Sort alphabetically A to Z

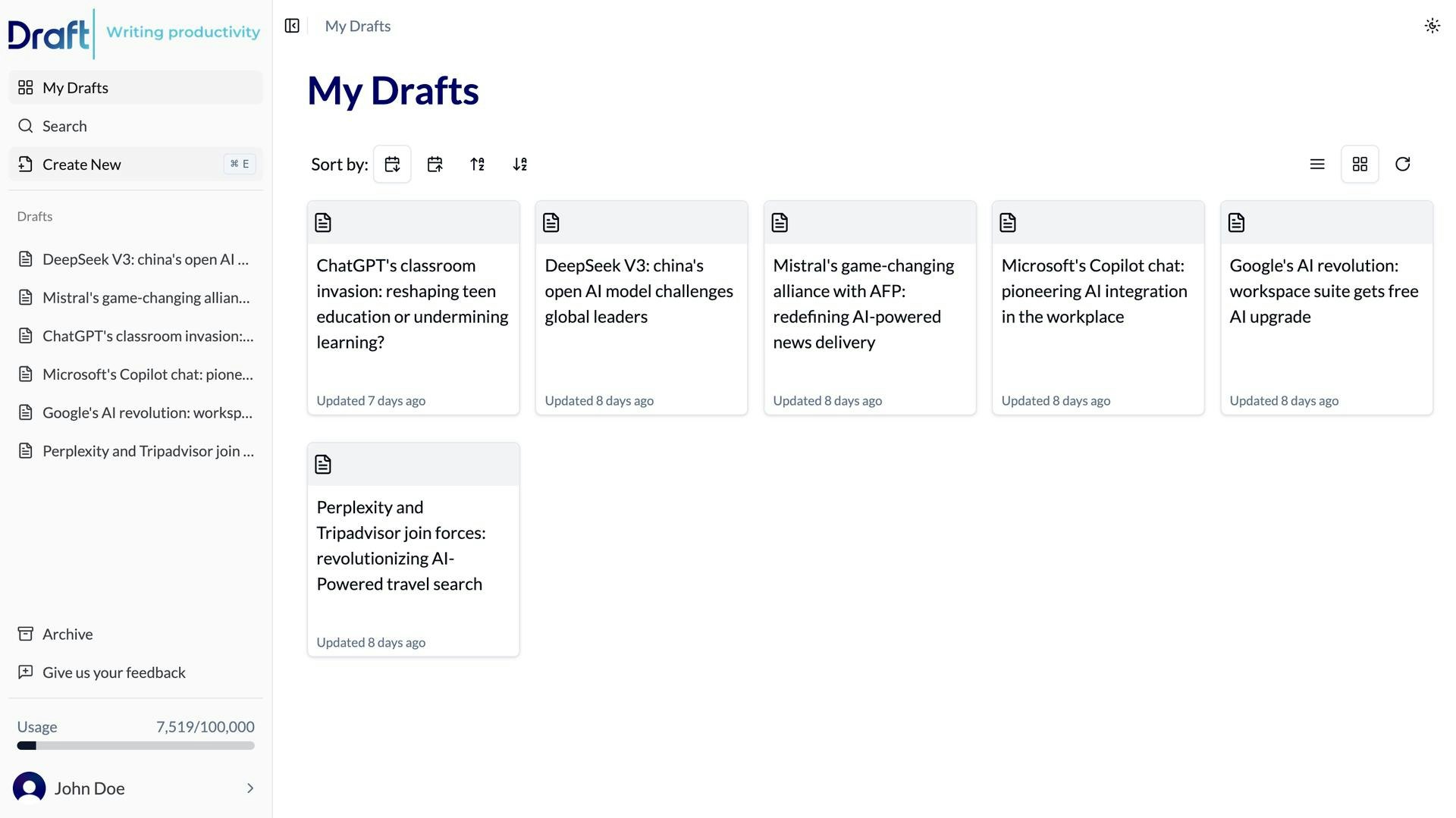[477, 164]
